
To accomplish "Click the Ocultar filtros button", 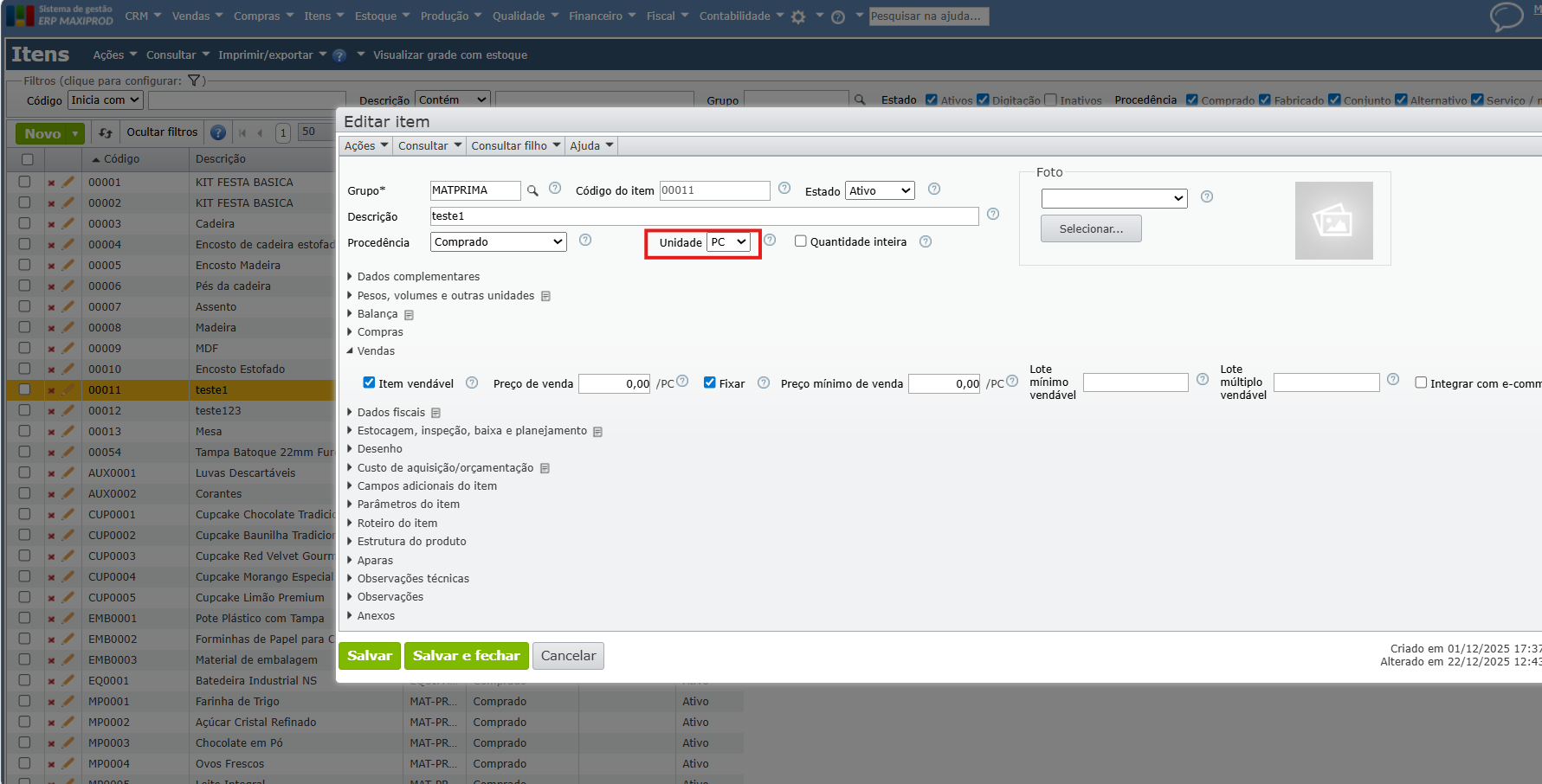I will tap(162, 132).
